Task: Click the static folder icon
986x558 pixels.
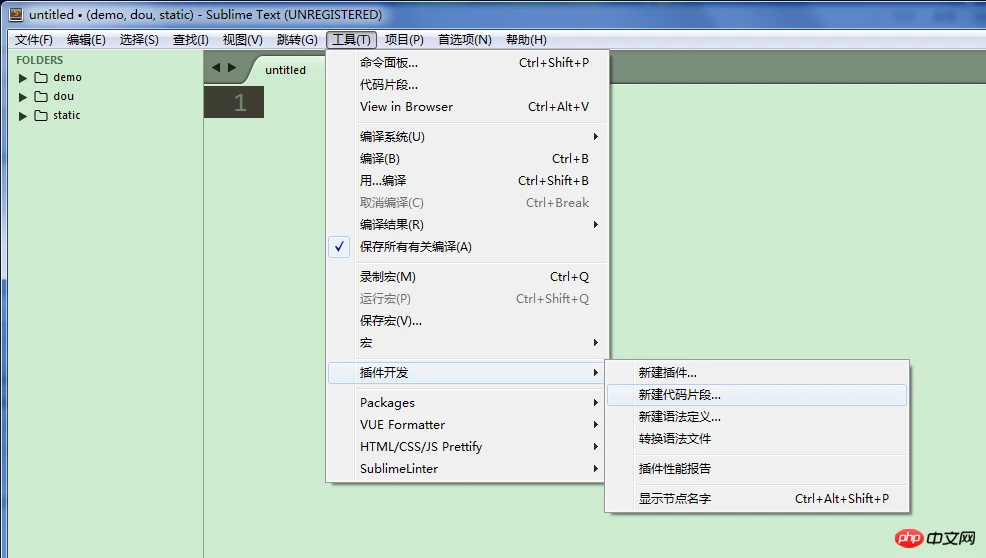Action: click(x=41, y=115)
